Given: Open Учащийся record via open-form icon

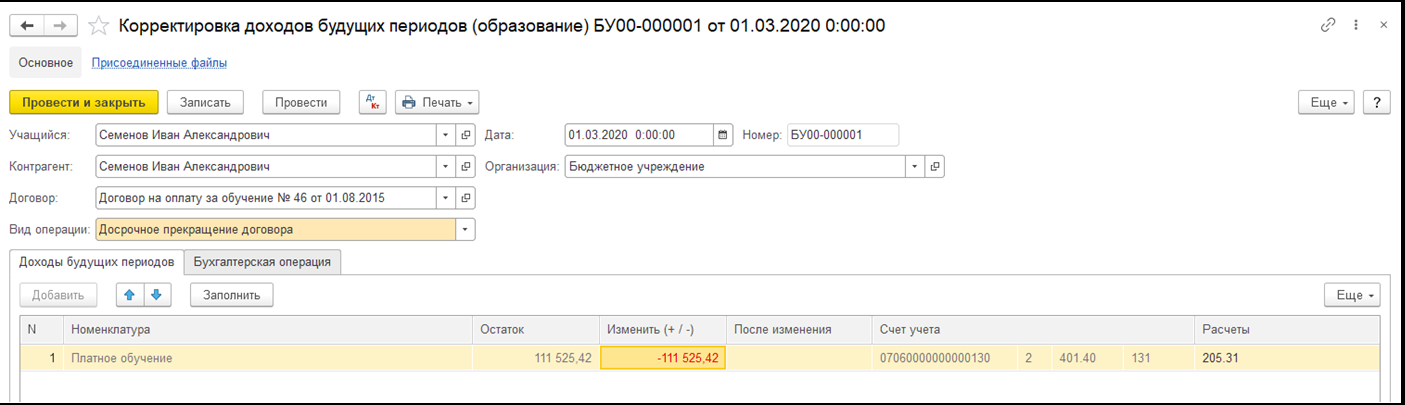Looking at the screenshot, I should pyautogui.click(x=466, y=134).
